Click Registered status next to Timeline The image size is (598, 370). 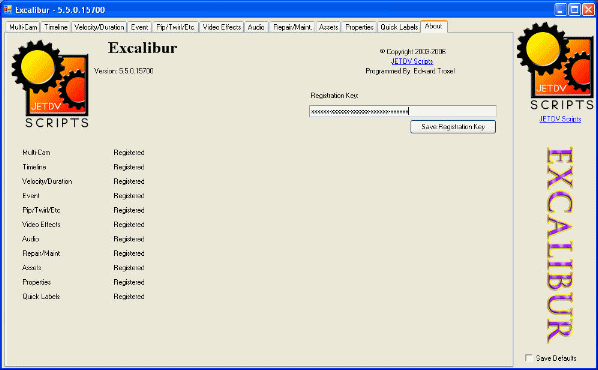[x=129, y=167]
